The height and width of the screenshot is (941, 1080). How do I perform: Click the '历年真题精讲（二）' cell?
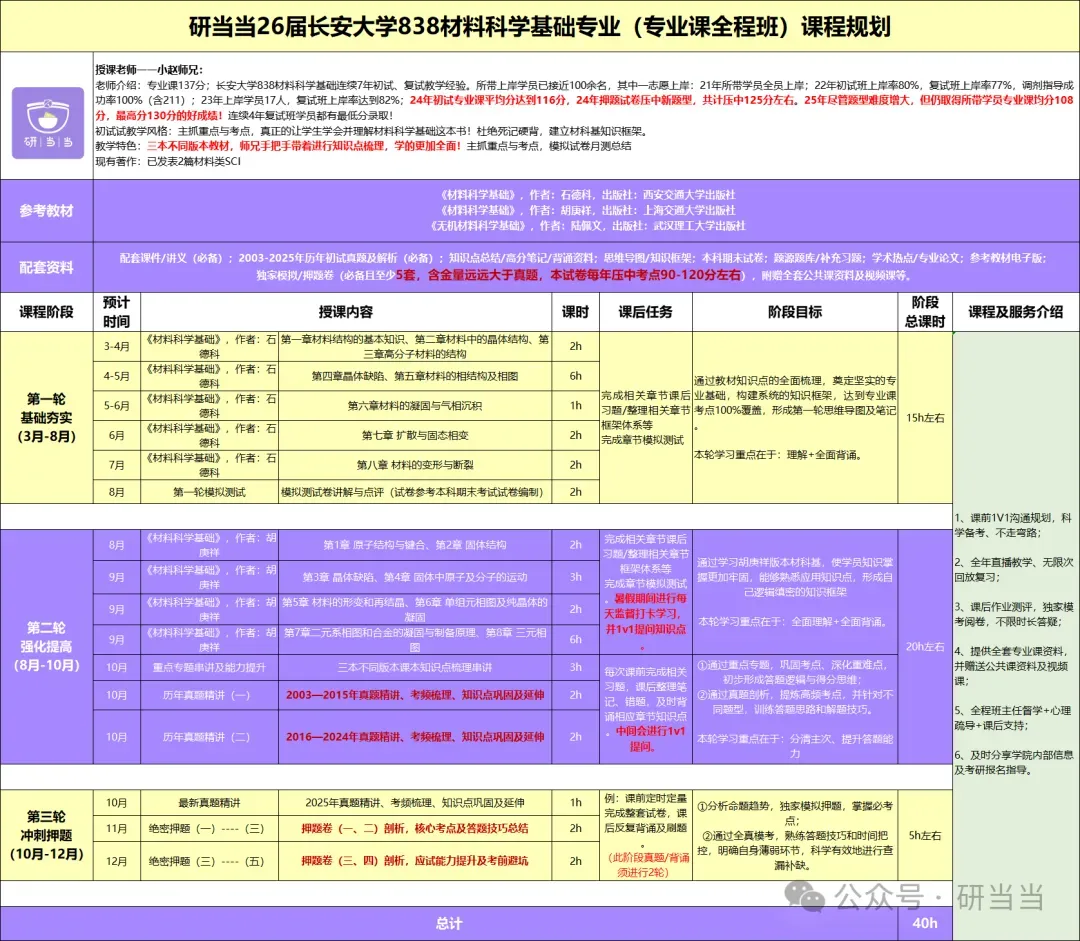pyautogui.click(x=209, y=737)
